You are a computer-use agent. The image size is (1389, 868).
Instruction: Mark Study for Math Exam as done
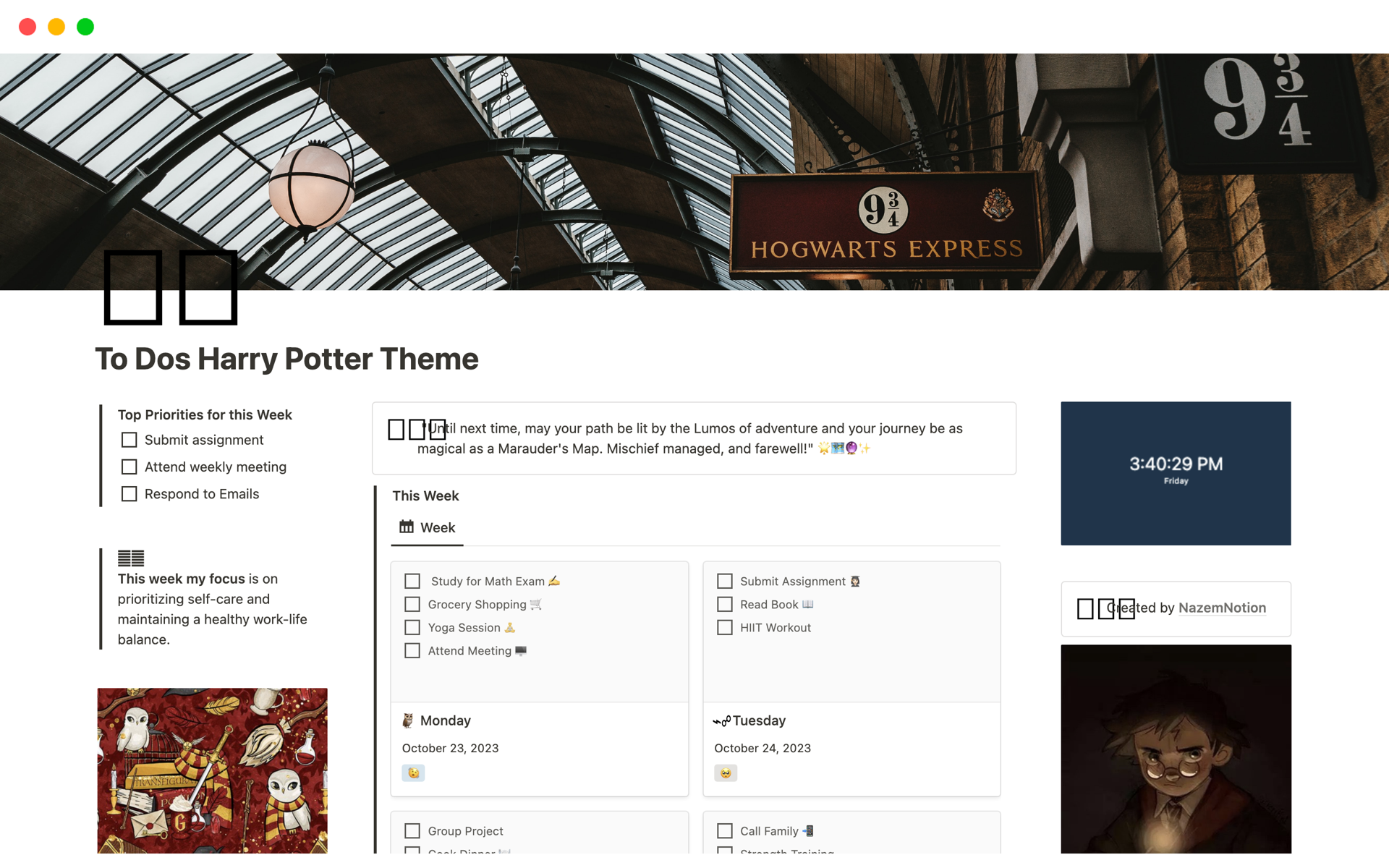[412, 581]
